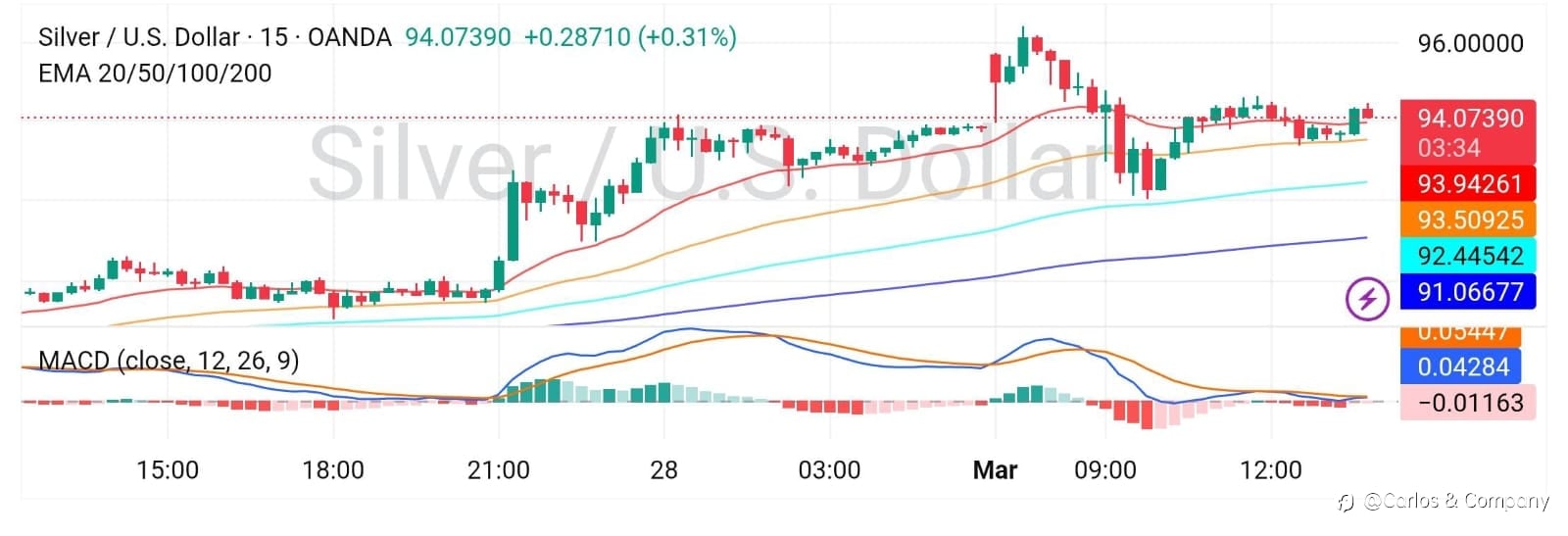The width and height of the screenshot is (1568, 536).
Task: Click the cyan EMA label 92.44542
Action: click(x=1469, y=257)
